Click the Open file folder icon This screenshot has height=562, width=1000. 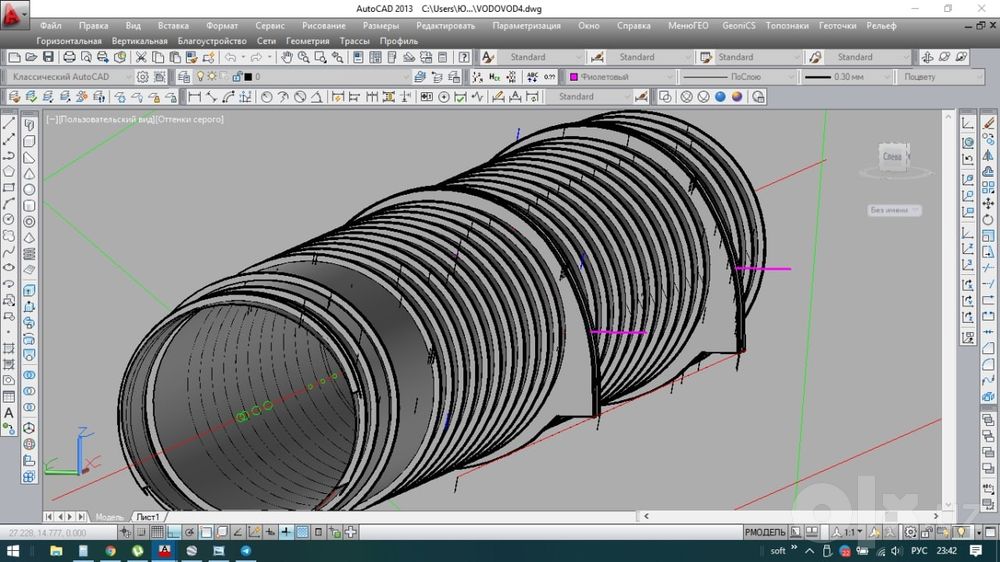tap(31, 57)
